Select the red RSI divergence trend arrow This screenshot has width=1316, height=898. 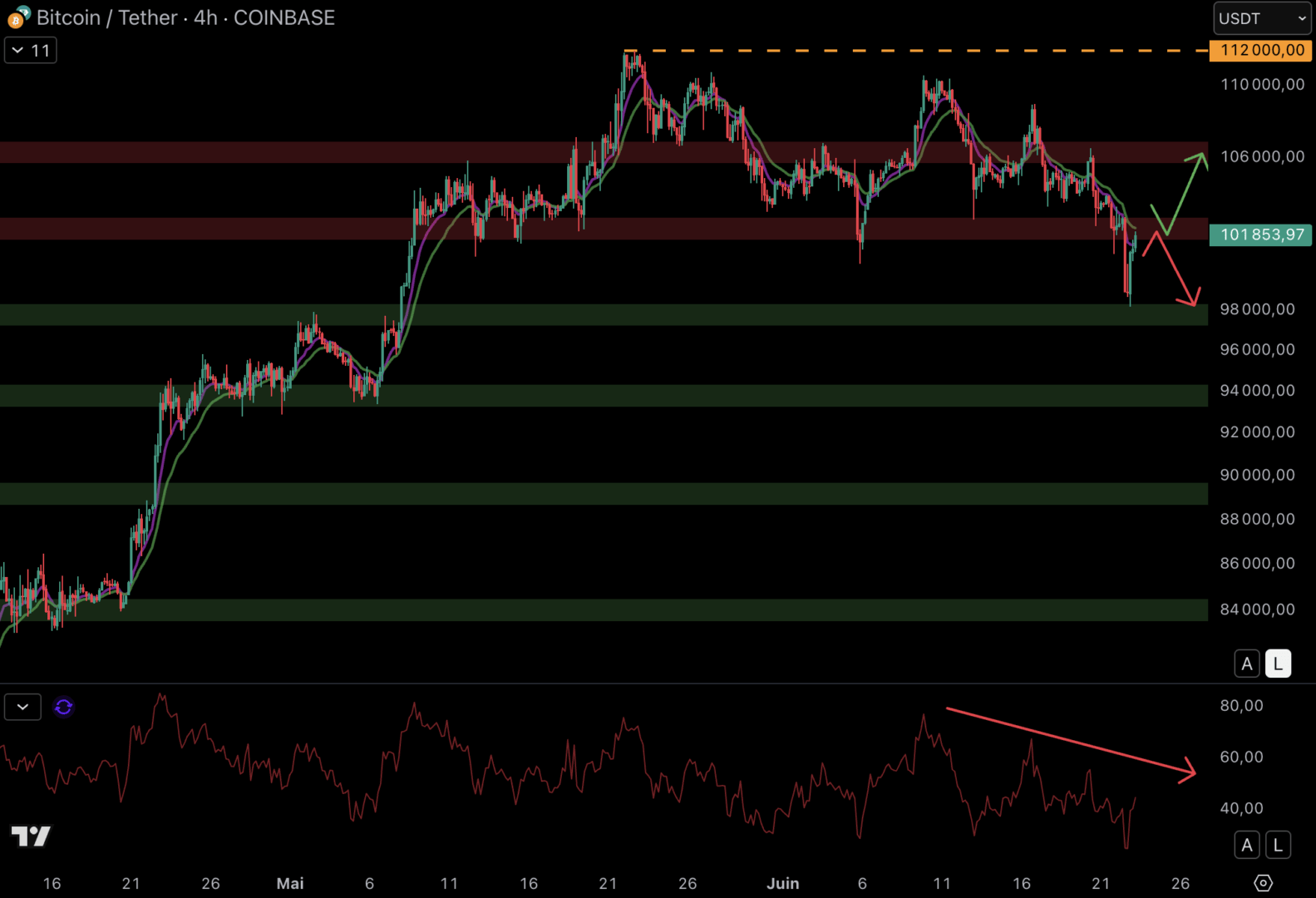pyautogui.click(x=1071, y=744)
